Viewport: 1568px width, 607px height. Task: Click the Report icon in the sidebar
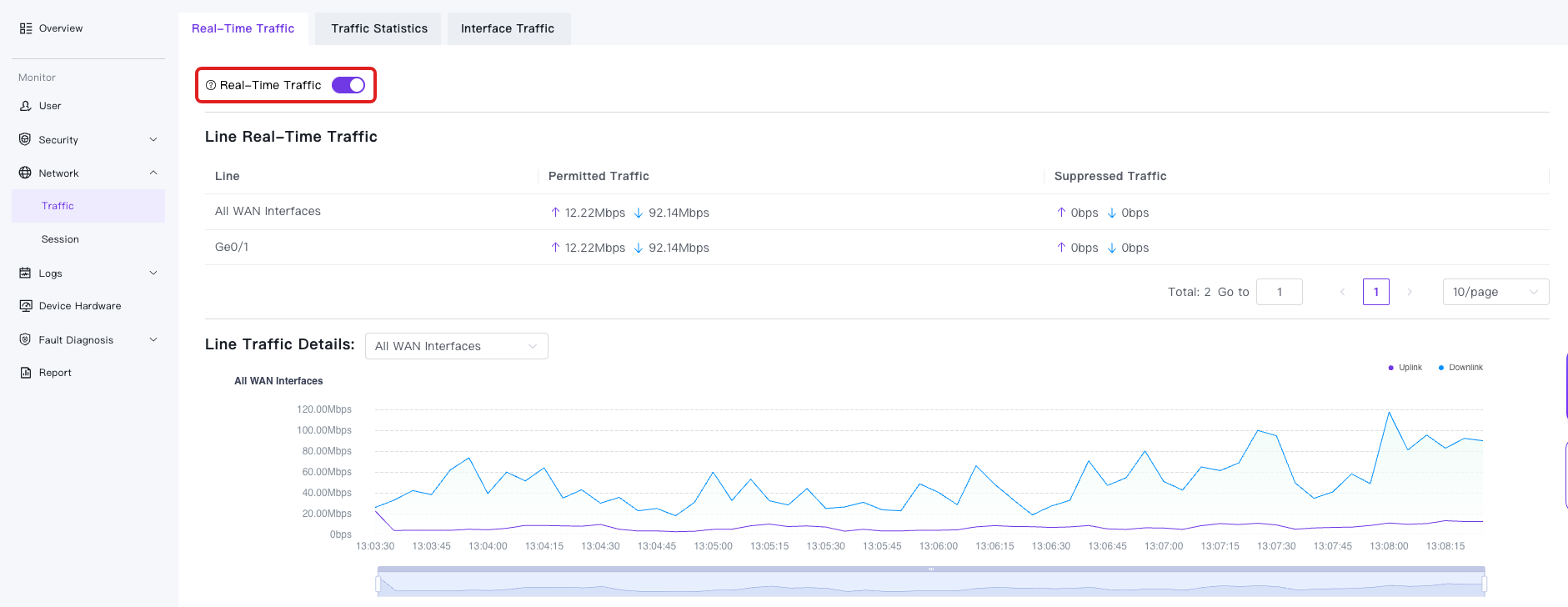pyautogui.click(x=26, y=373)
